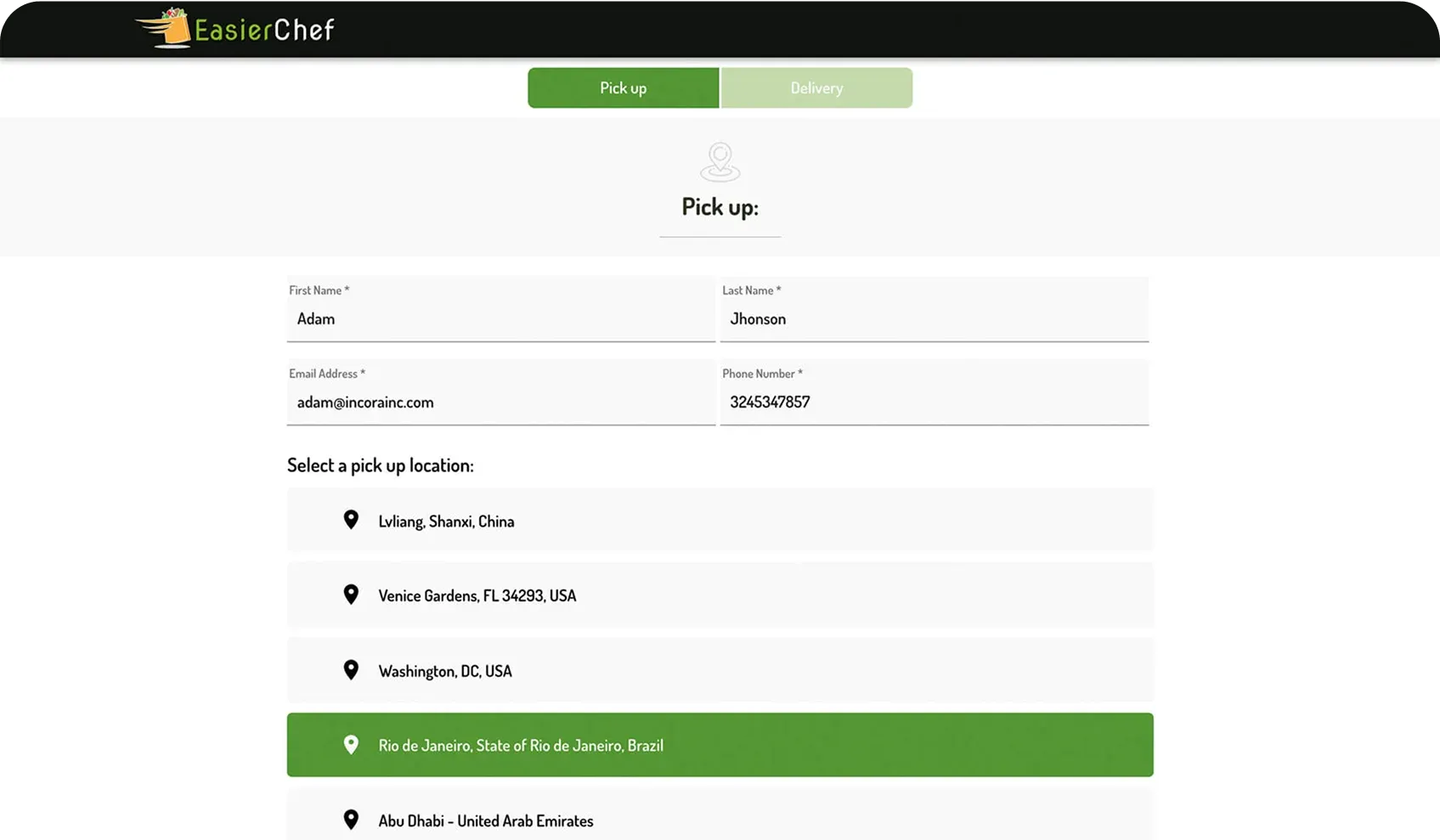Screen dimensions: 1440x840
Task: Click the Email Address input field
Action: tap(500, 403)
